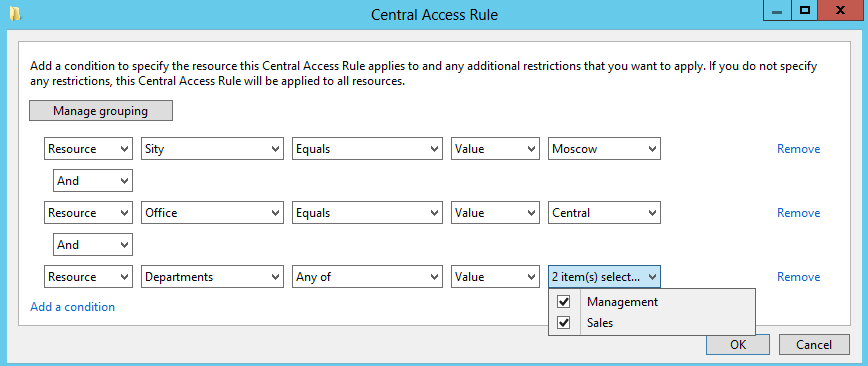Viewport: 868px width, 366px height.
Task: Uncheck the Sales checkbox
Action: pos(564,322)
